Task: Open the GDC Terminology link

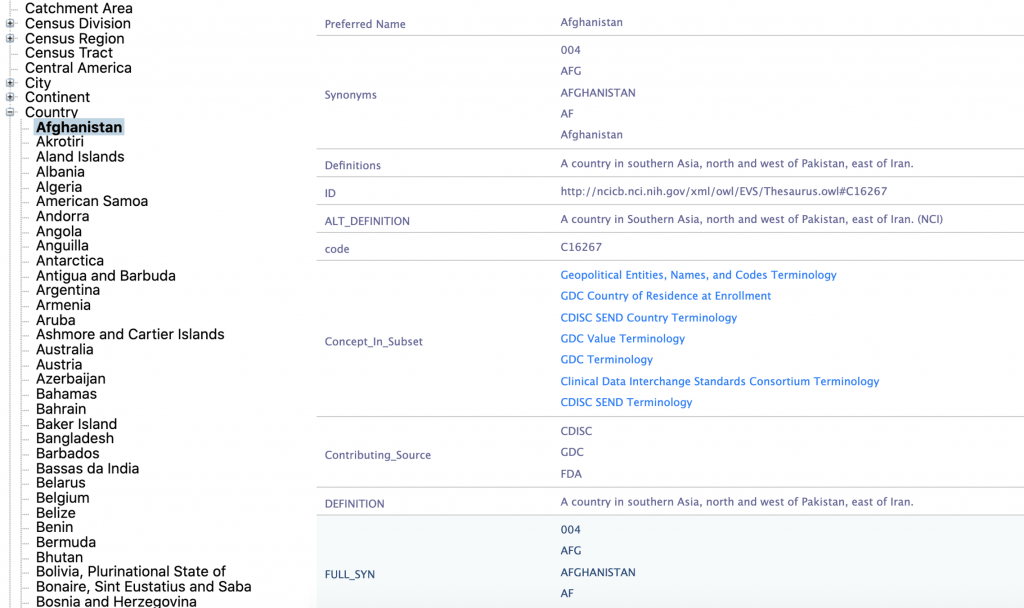Action: [607, 359]
